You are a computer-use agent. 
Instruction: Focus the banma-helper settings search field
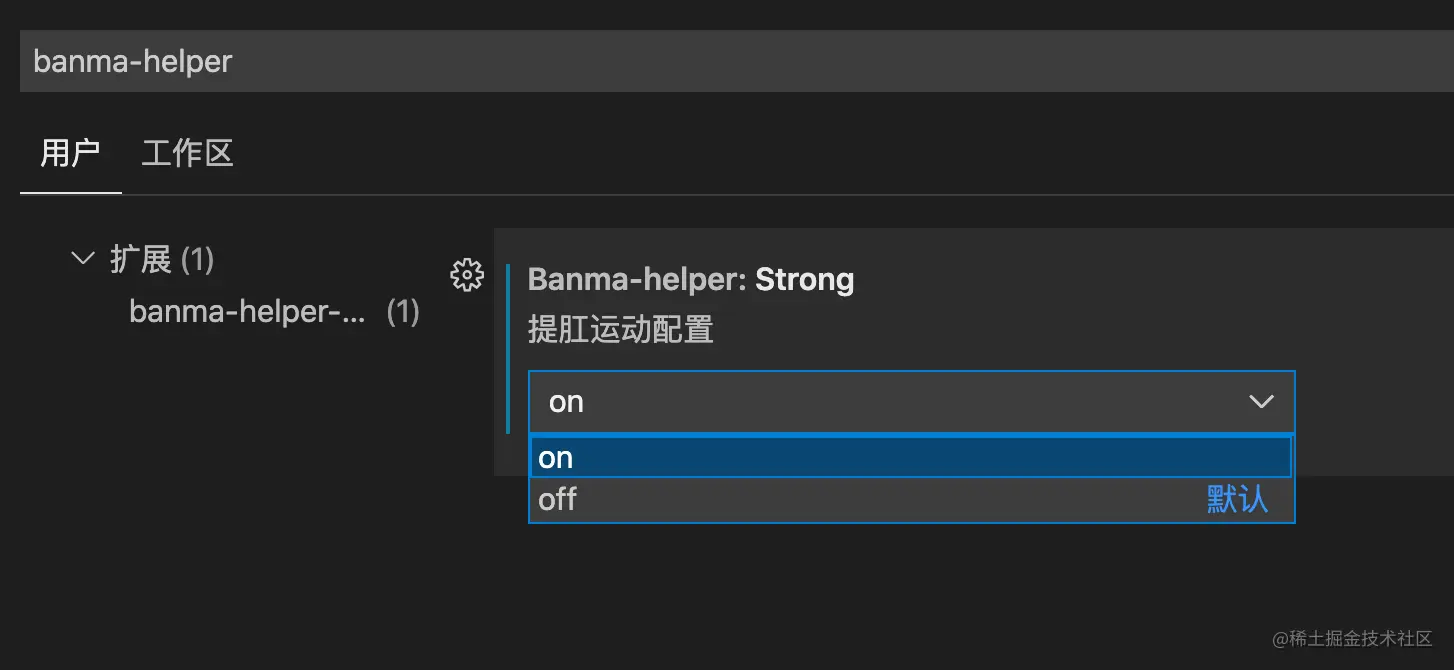737,61
